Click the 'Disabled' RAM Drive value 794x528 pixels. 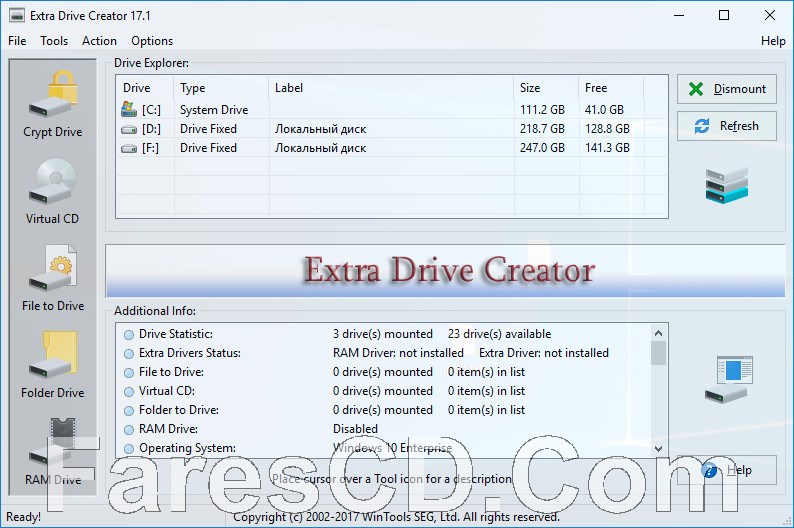[355, 429]
